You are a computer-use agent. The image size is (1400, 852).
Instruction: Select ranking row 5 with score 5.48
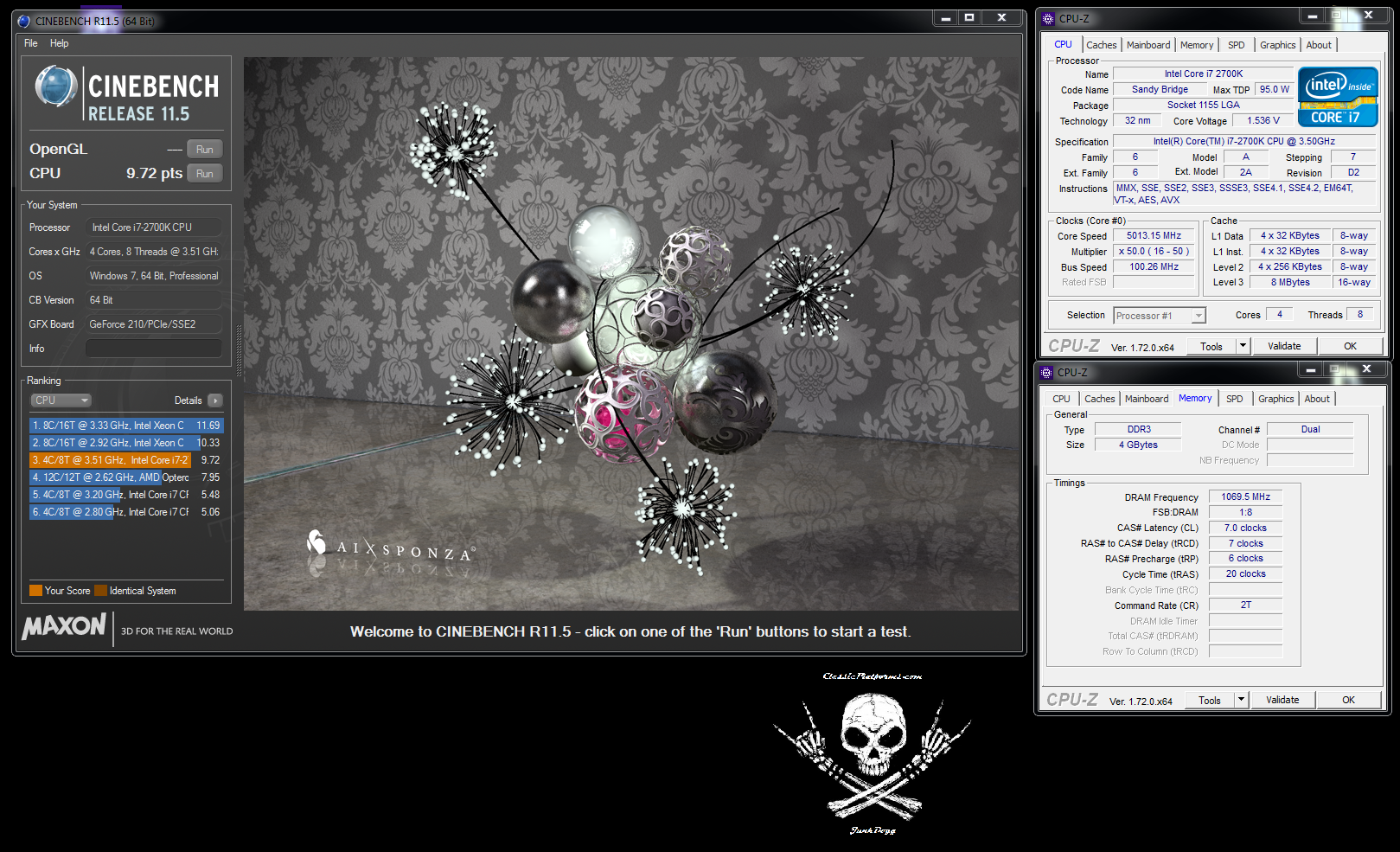126,495
